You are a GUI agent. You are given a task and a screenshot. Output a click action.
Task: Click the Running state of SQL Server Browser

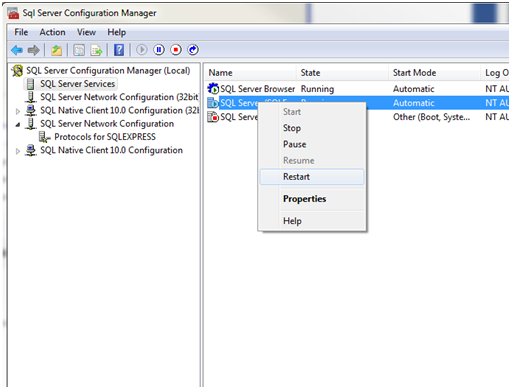tap(317, 89)
